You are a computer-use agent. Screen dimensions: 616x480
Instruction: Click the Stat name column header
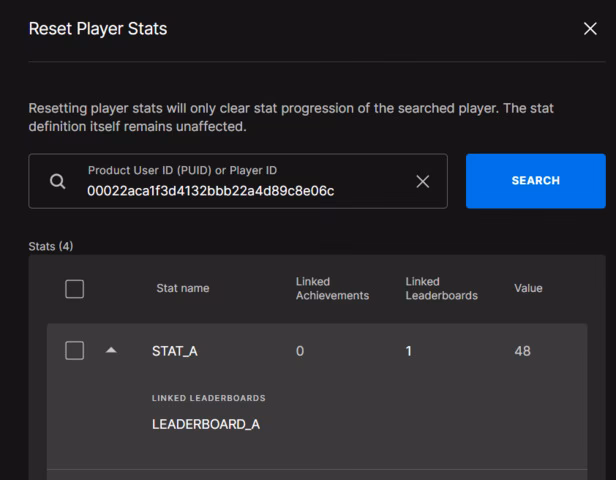[183, 288]
